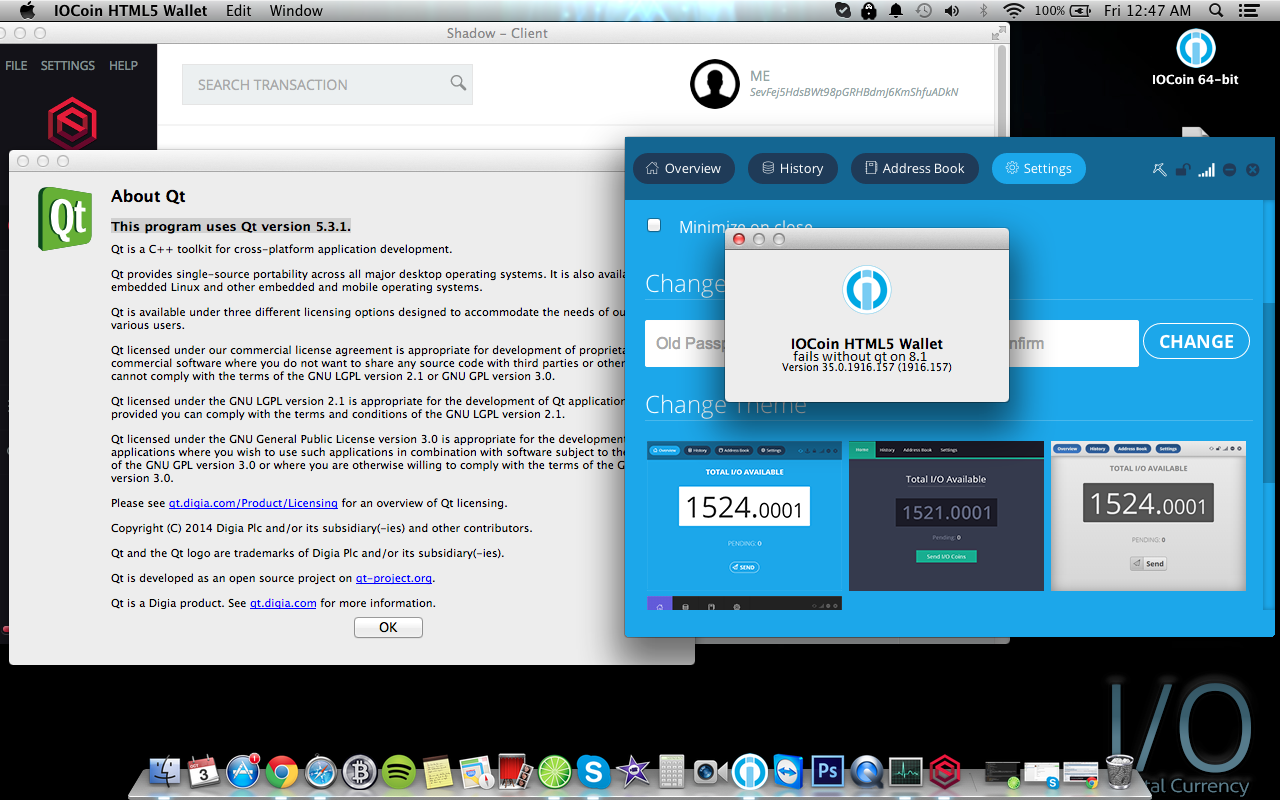Open the IOCoin HTML5 Wallet application menu
The height and width of the screenshot is (800, 1280).
coord(131,11)
